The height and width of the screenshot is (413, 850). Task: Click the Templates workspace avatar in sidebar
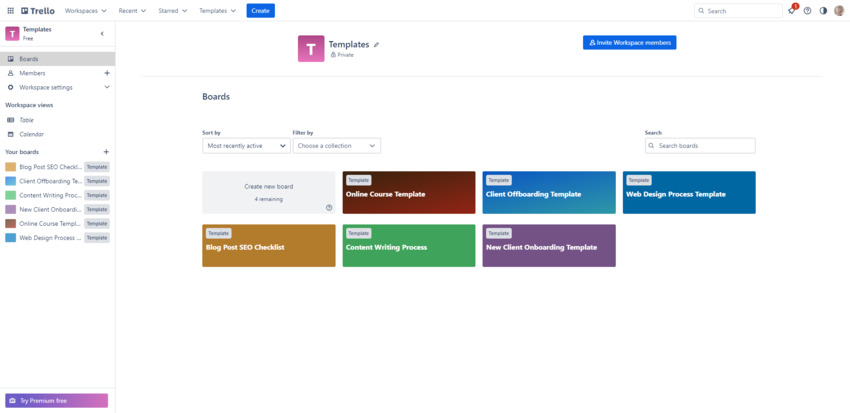coord(12,34)
